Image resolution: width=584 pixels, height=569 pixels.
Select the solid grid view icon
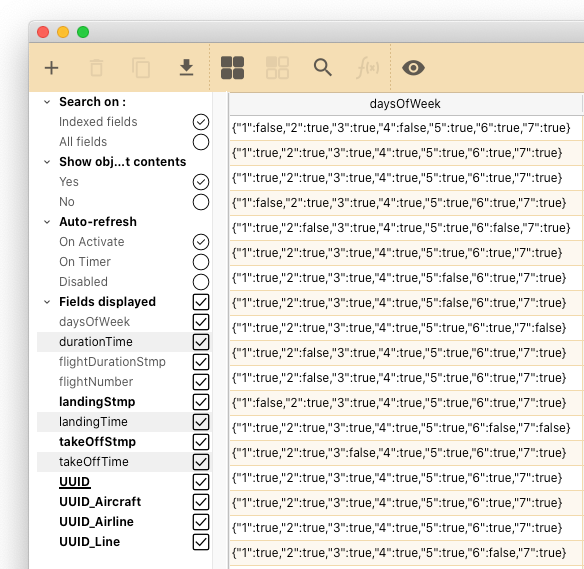[232, 68]
